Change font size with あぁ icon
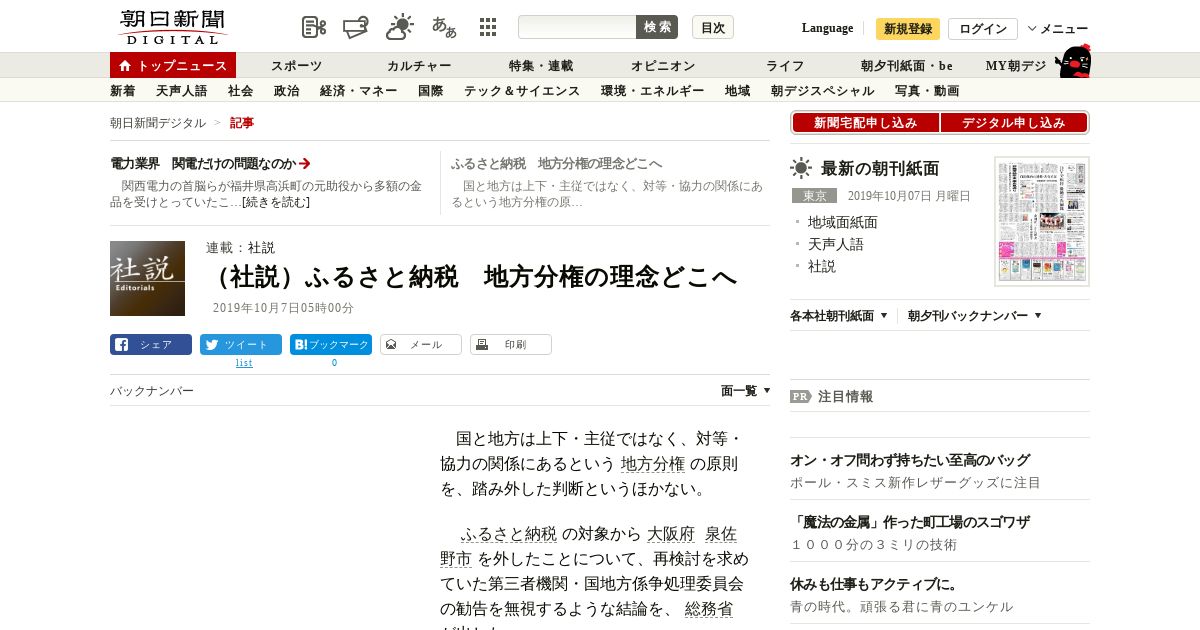The height and width of the screenshot is (630, 1200). [x=444, y=27]
